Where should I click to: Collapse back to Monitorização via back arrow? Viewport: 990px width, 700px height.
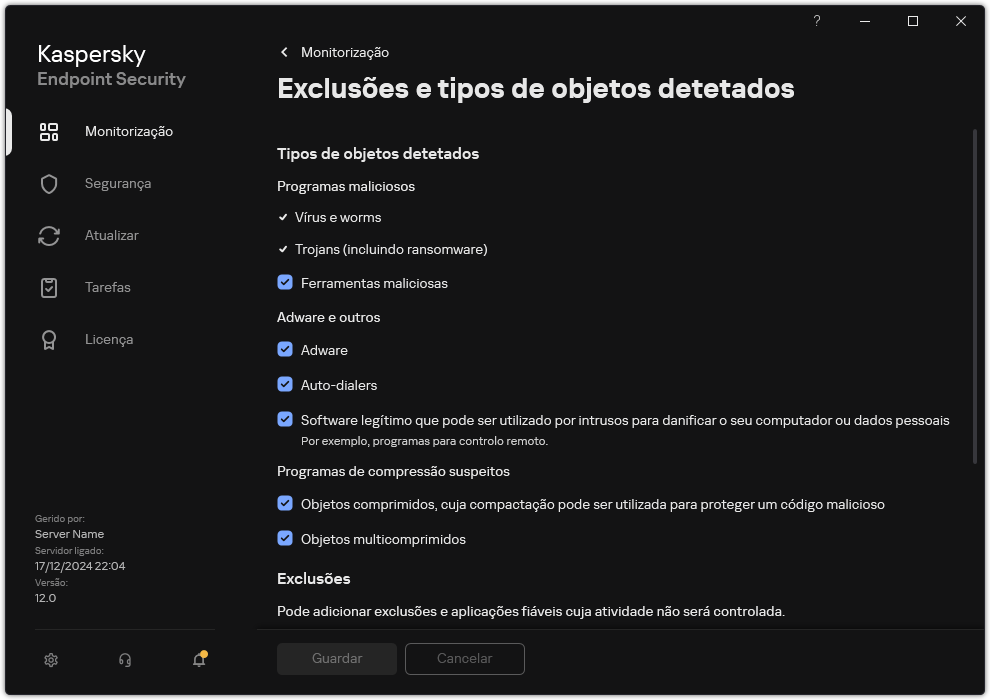pyautogui.click(x=283, y=52)
